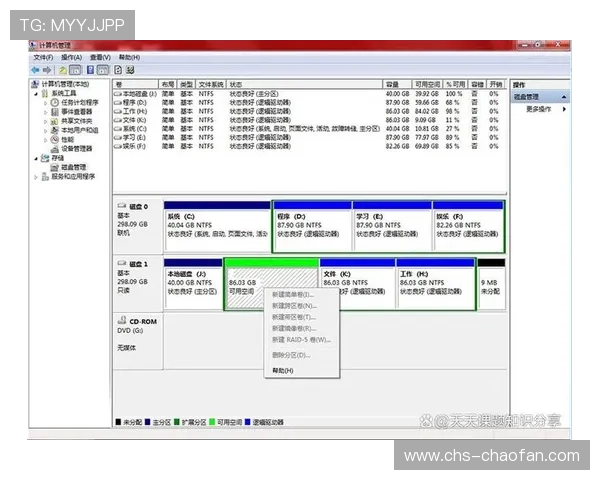
Task: Select the 磁盘管理 tree node
Action: (x=73, y=167)
